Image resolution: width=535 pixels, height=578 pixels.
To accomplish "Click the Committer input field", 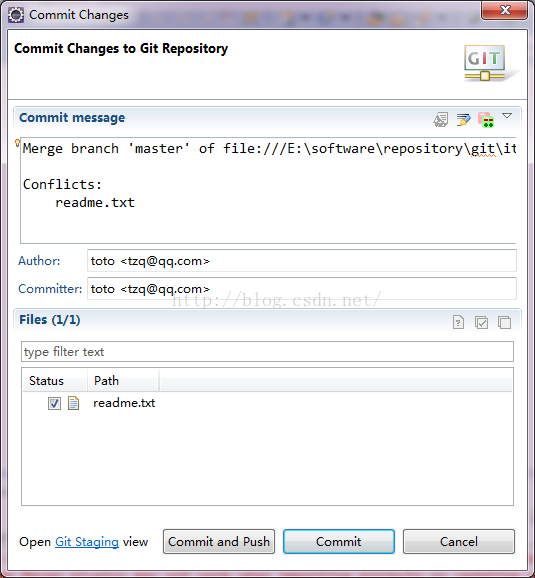I will [x=302, y=289].
